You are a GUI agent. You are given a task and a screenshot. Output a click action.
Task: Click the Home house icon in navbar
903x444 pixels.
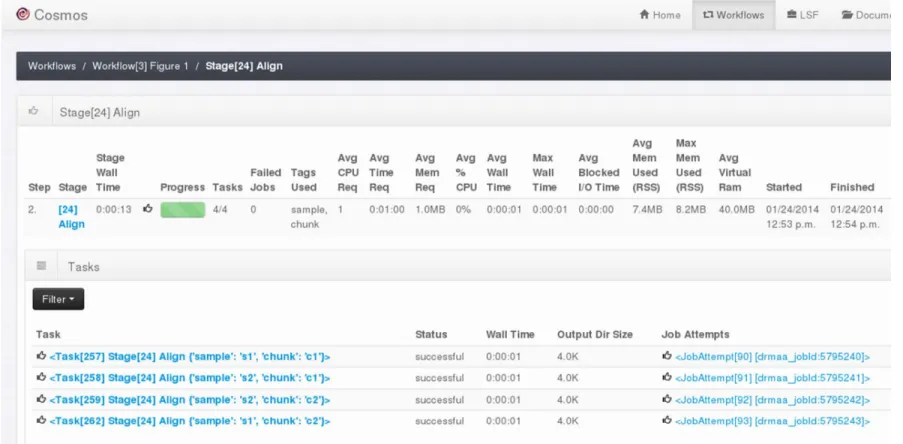(644, 14)
